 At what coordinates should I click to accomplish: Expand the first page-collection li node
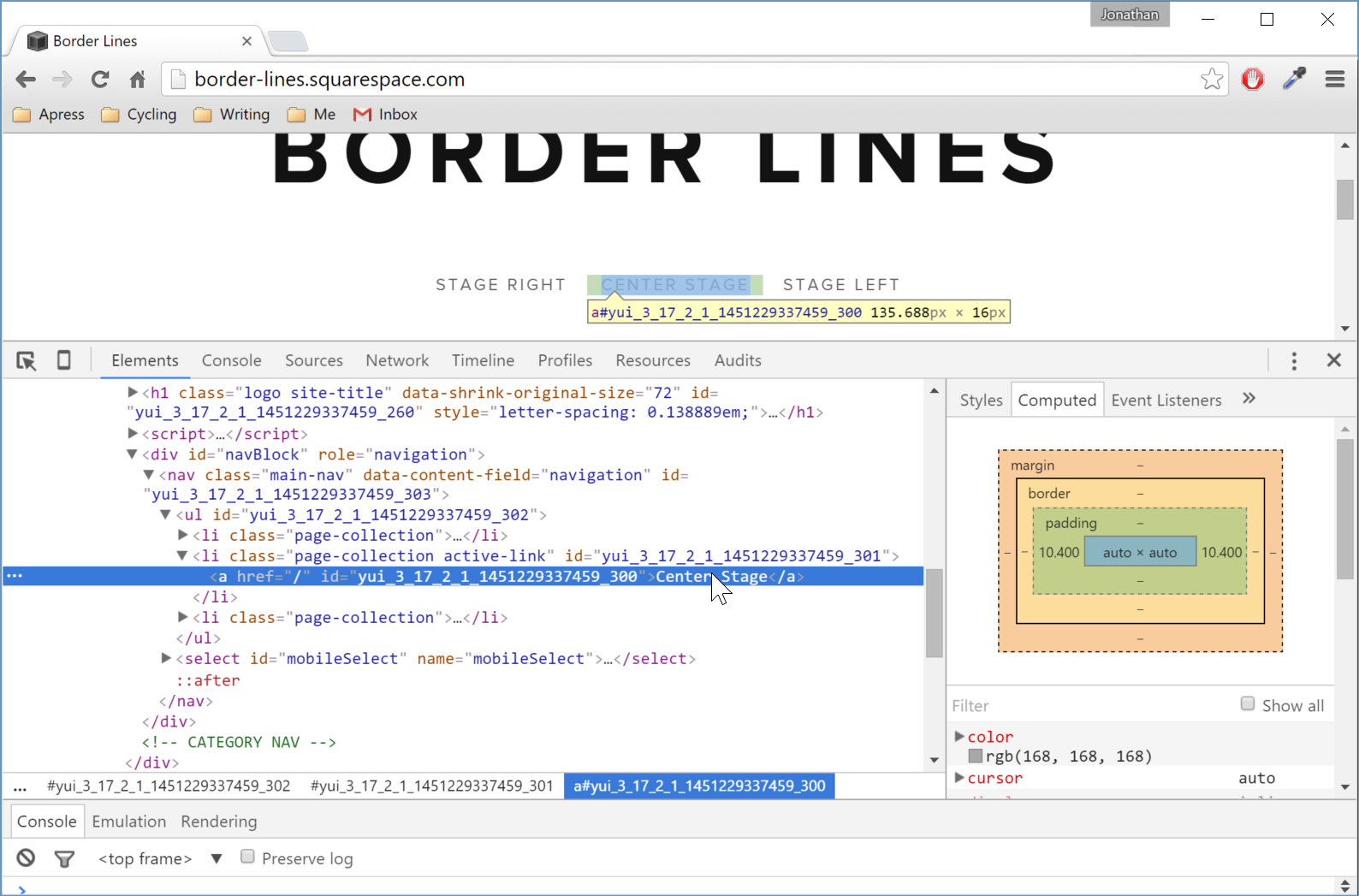[x=183, y=535]
